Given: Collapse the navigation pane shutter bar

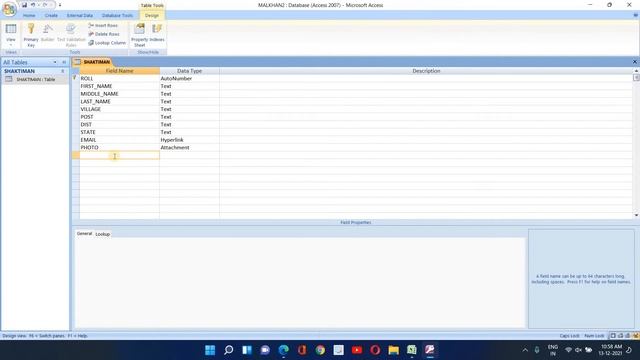Looking at the screenshot, I should 64,62.
